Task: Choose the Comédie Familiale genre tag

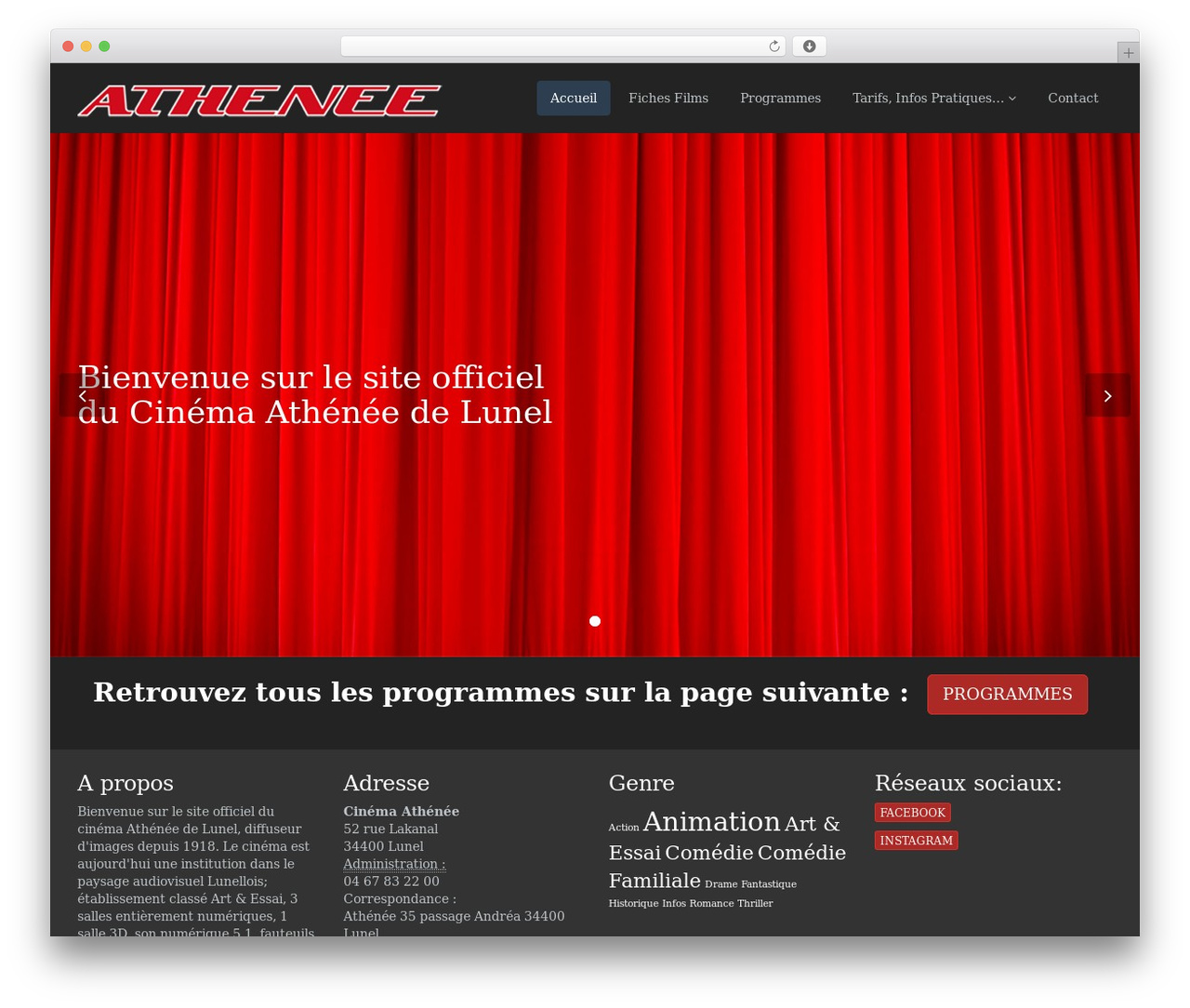Action: click(x=727, y=867)
